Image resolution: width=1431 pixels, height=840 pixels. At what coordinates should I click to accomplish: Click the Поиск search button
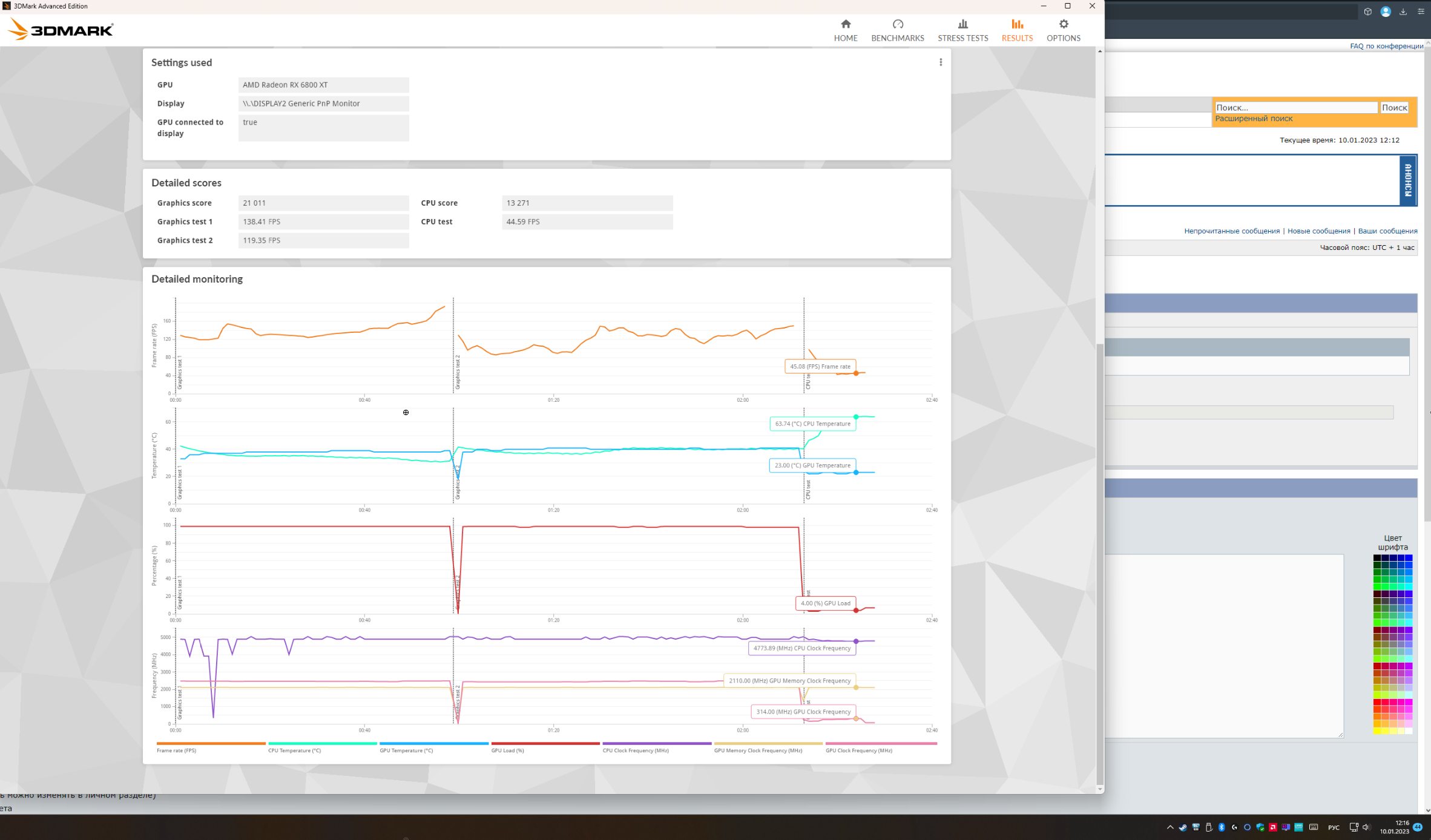click(x=1394, y=107)
